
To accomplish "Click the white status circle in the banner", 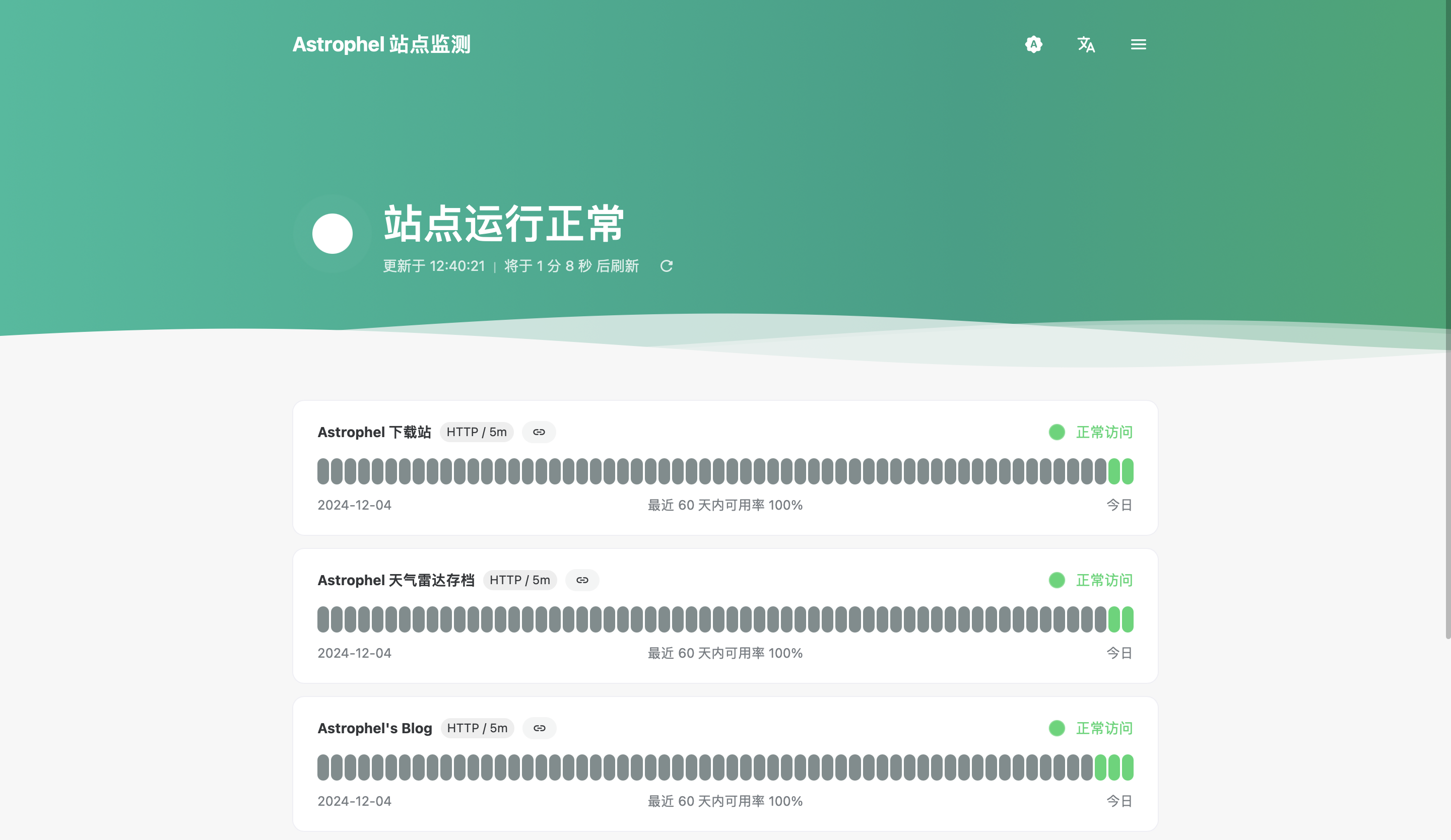I will [332, 234].
